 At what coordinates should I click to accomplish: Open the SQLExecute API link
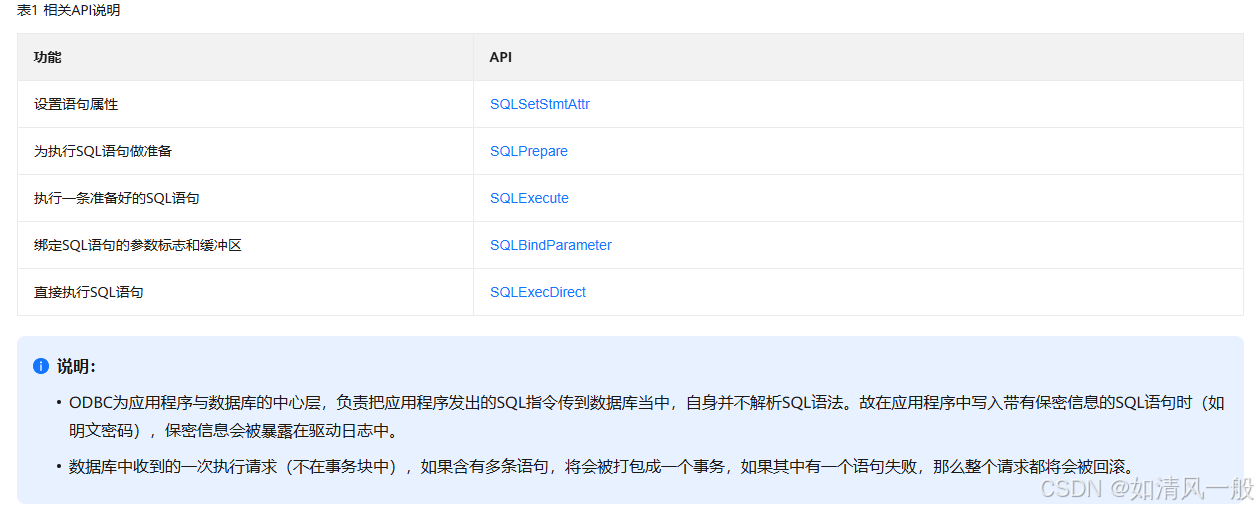point(529,198)
